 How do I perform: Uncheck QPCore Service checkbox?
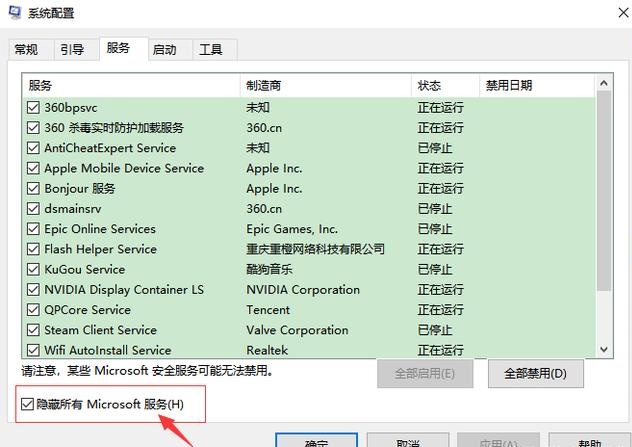(x=33, y=310)
